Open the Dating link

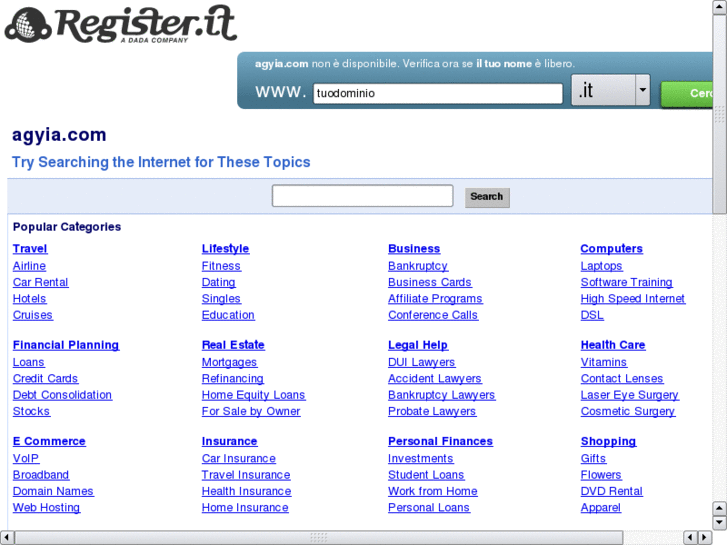click(218, 282)
